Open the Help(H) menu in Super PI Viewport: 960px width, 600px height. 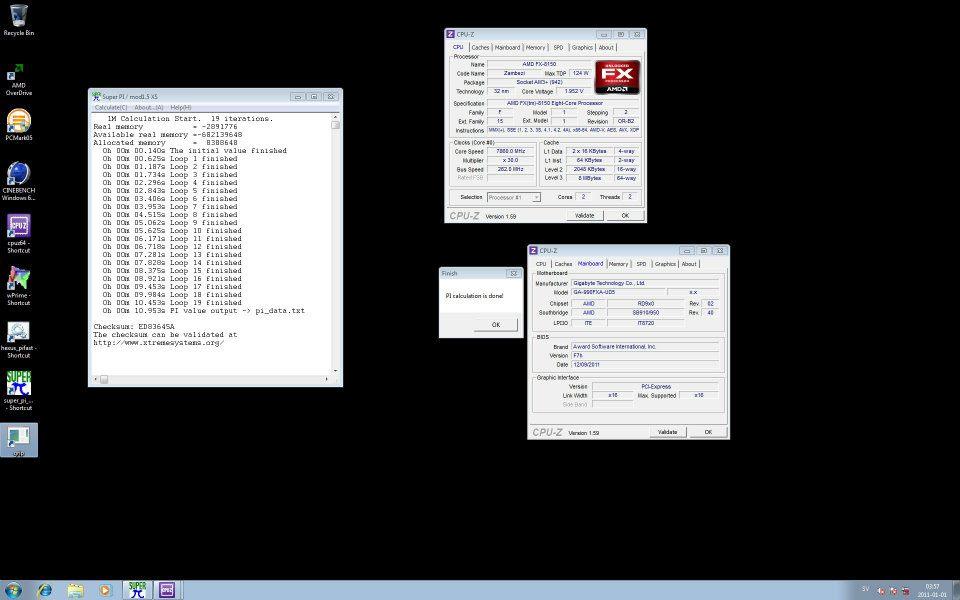[x=181, y=107]
